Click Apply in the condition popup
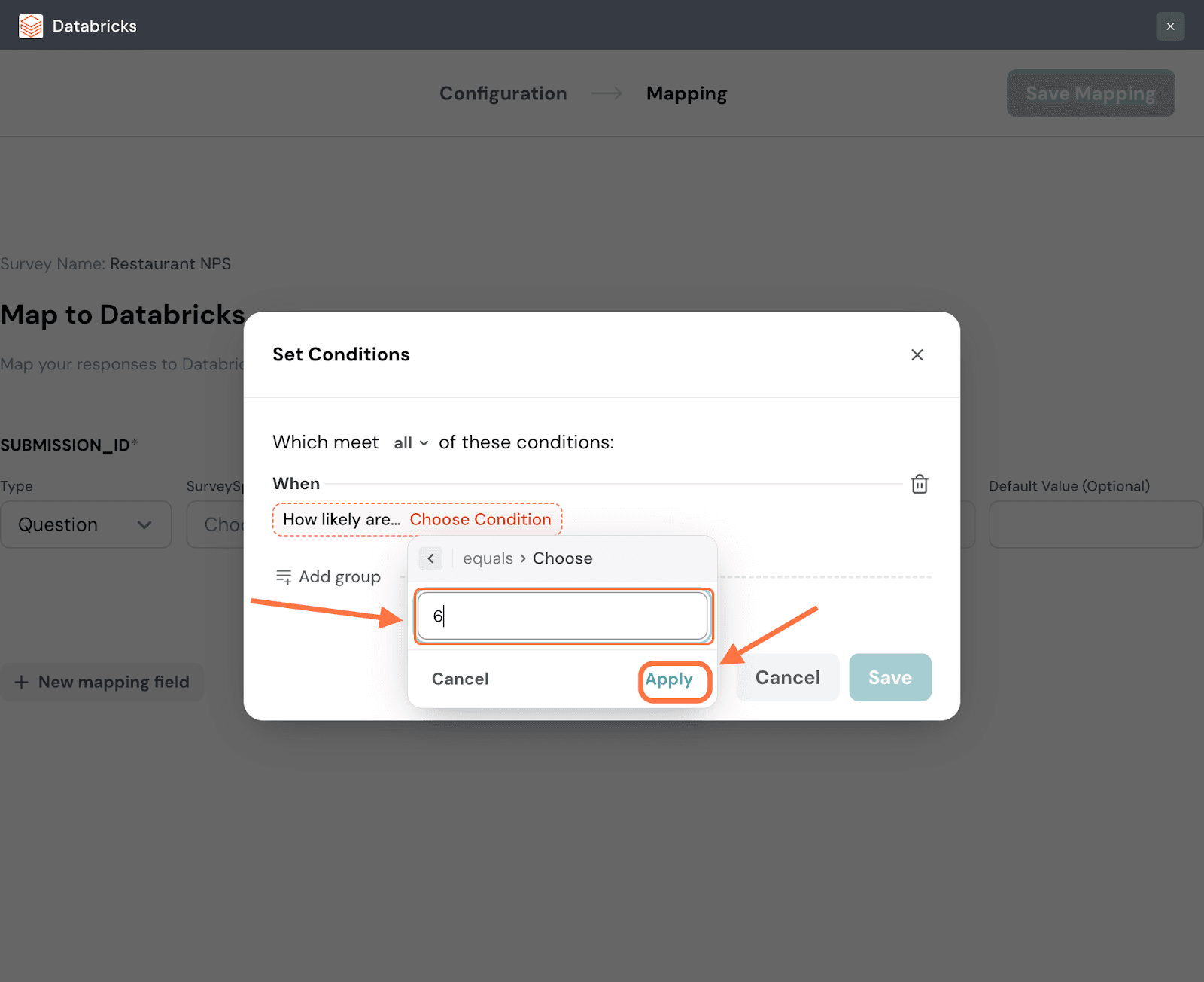The width and height of the screenshot is (1204, 982). tap(669, 679)
